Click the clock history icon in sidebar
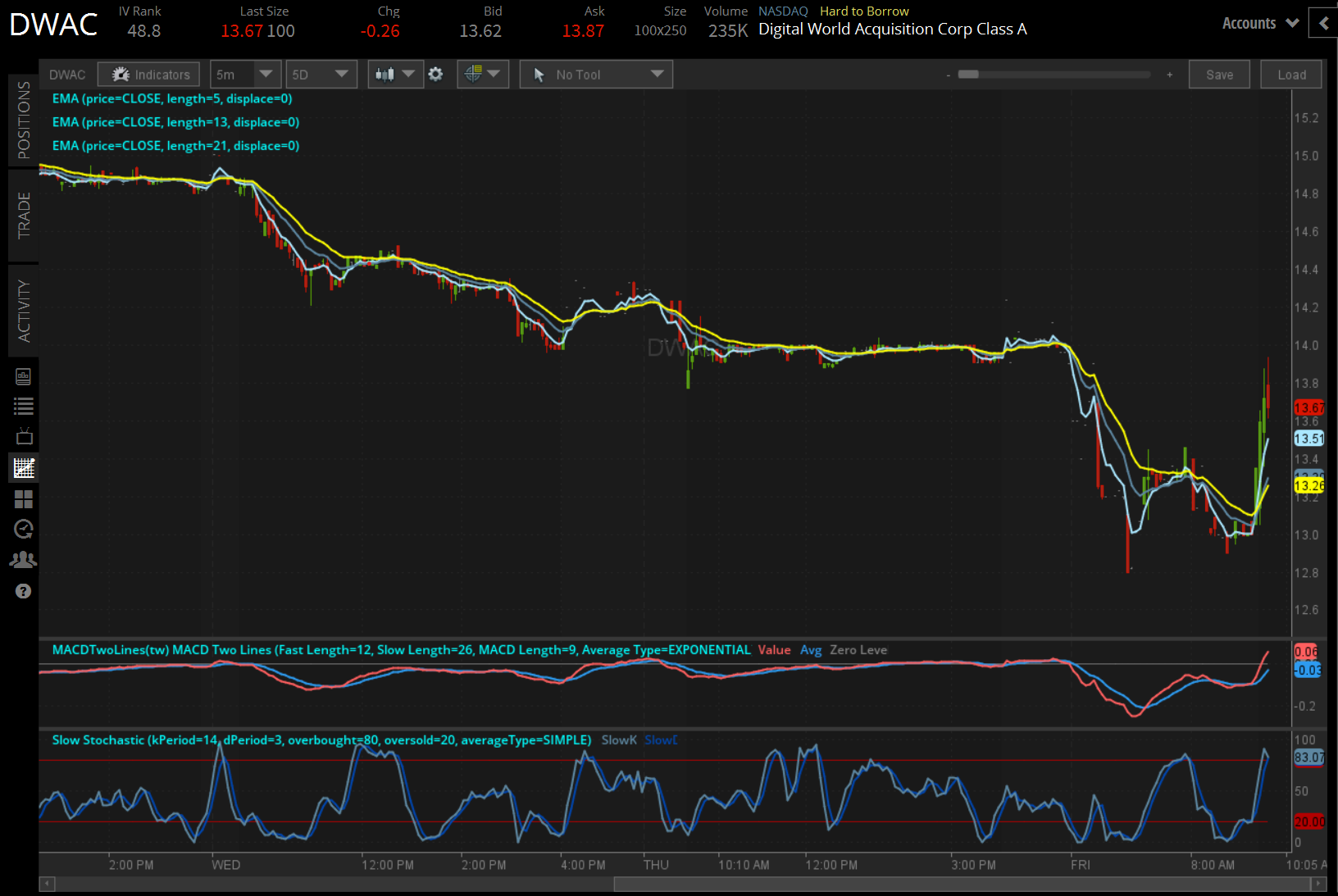Image resolution: width=1338 pixels, height=896 pixels. (23, 530)
